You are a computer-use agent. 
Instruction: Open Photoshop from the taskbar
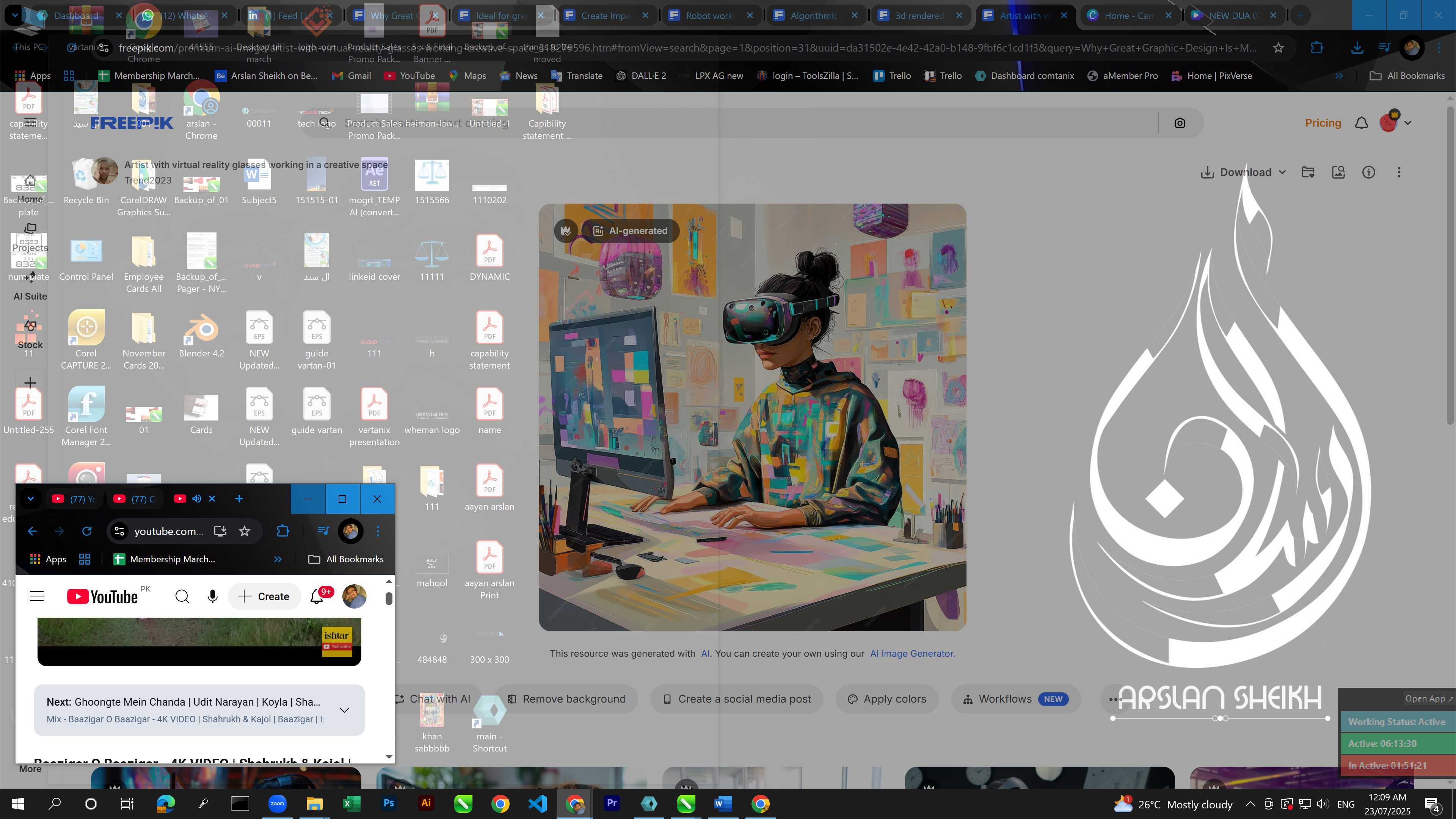[x=389, y=803]
